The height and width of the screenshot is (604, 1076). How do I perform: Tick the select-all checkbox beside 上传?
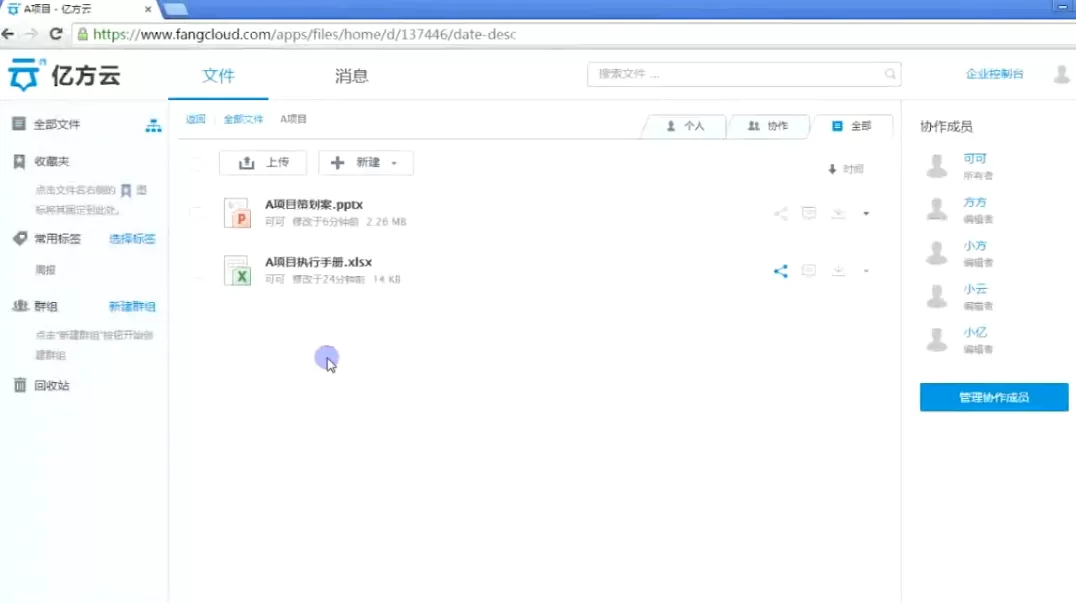(x=196, y=163)
